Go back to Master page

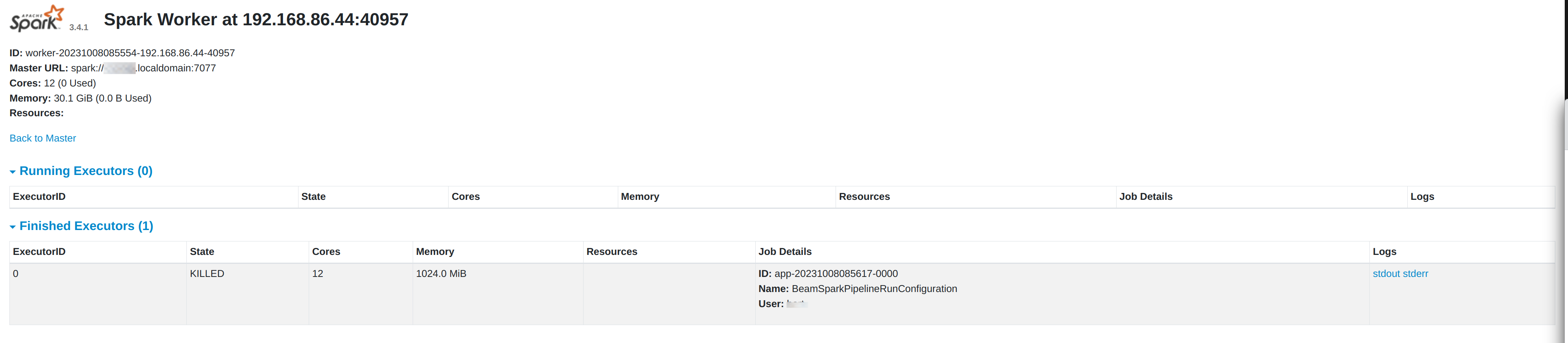42,138
